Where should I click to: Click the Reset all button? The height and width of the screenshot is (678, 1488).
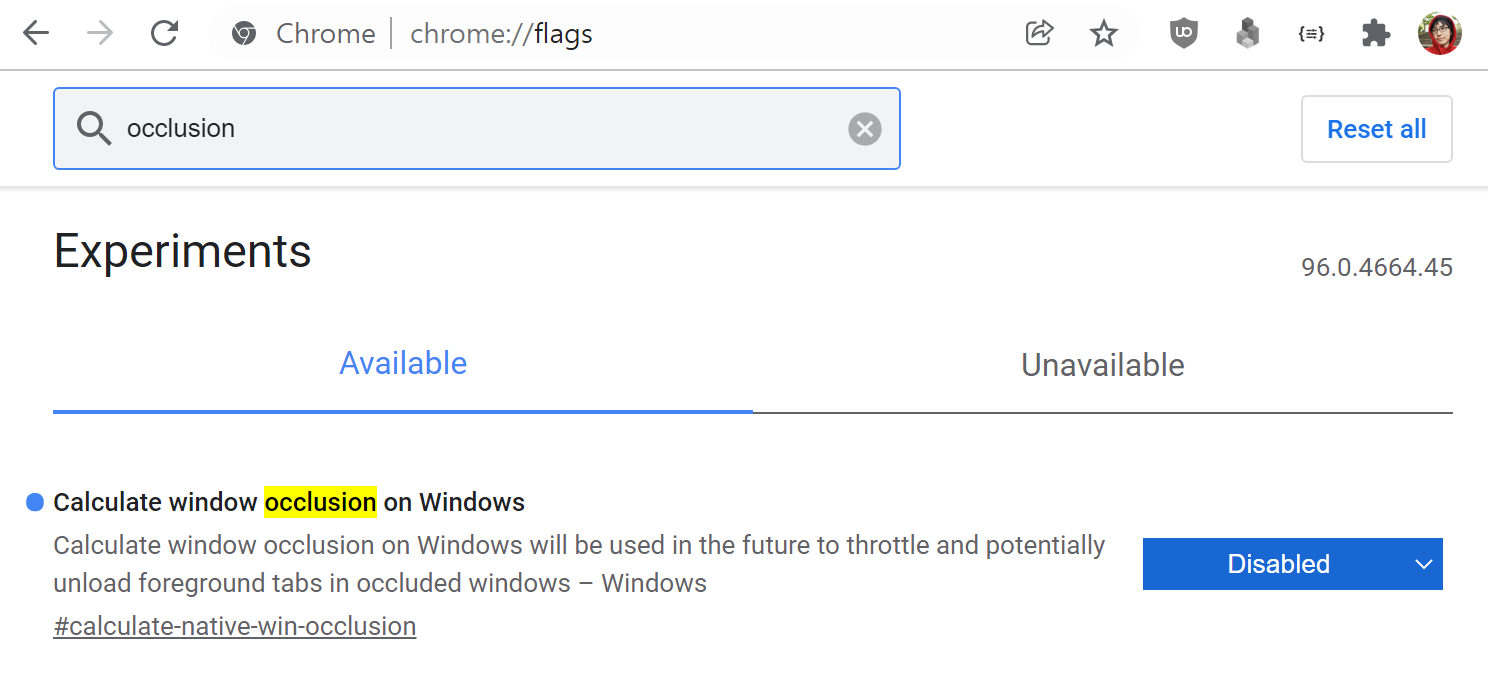pyautogui.click(x=1377, y=129)
